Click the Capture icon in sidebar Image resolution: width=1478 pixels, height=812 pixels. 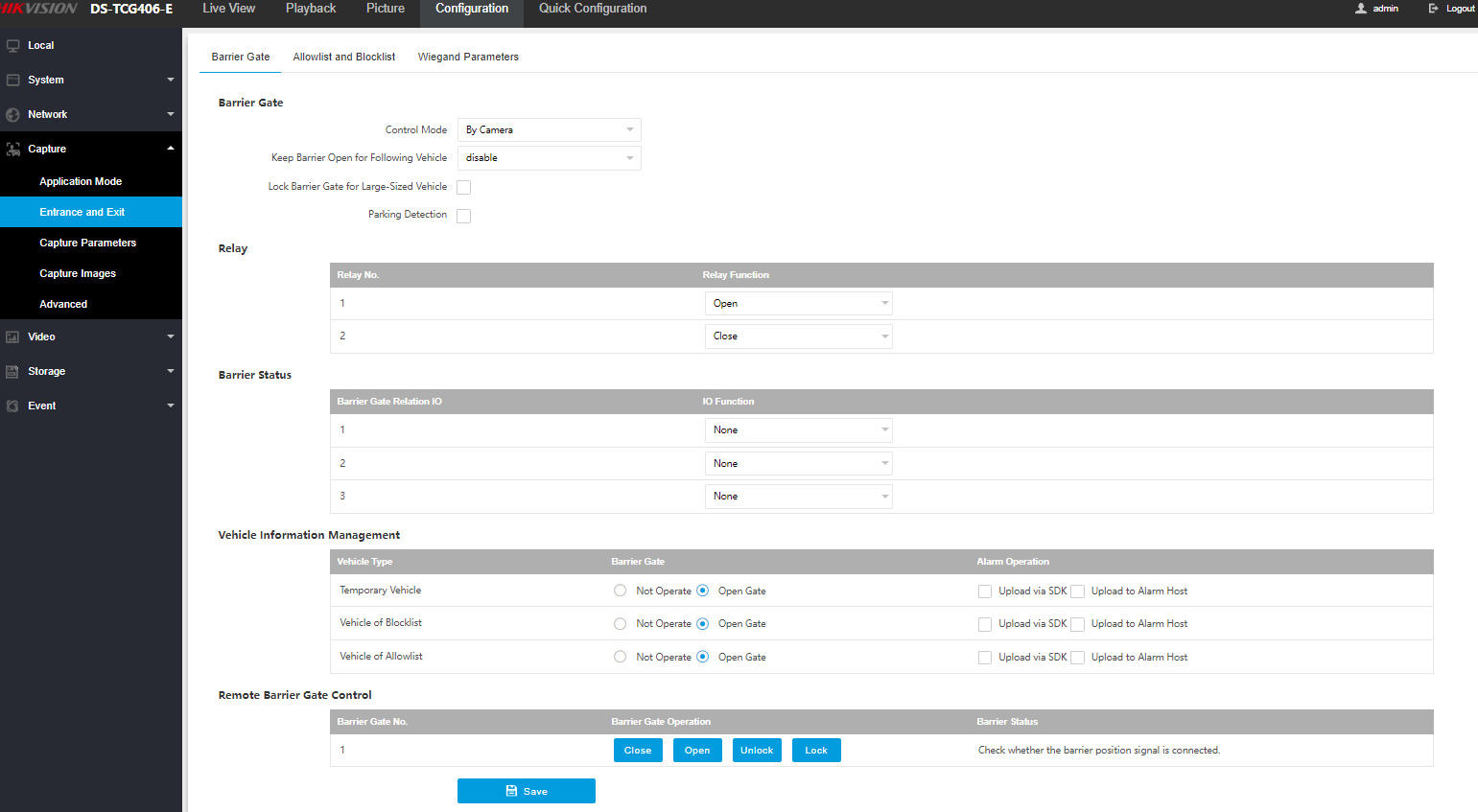click(x=13, y=150)
